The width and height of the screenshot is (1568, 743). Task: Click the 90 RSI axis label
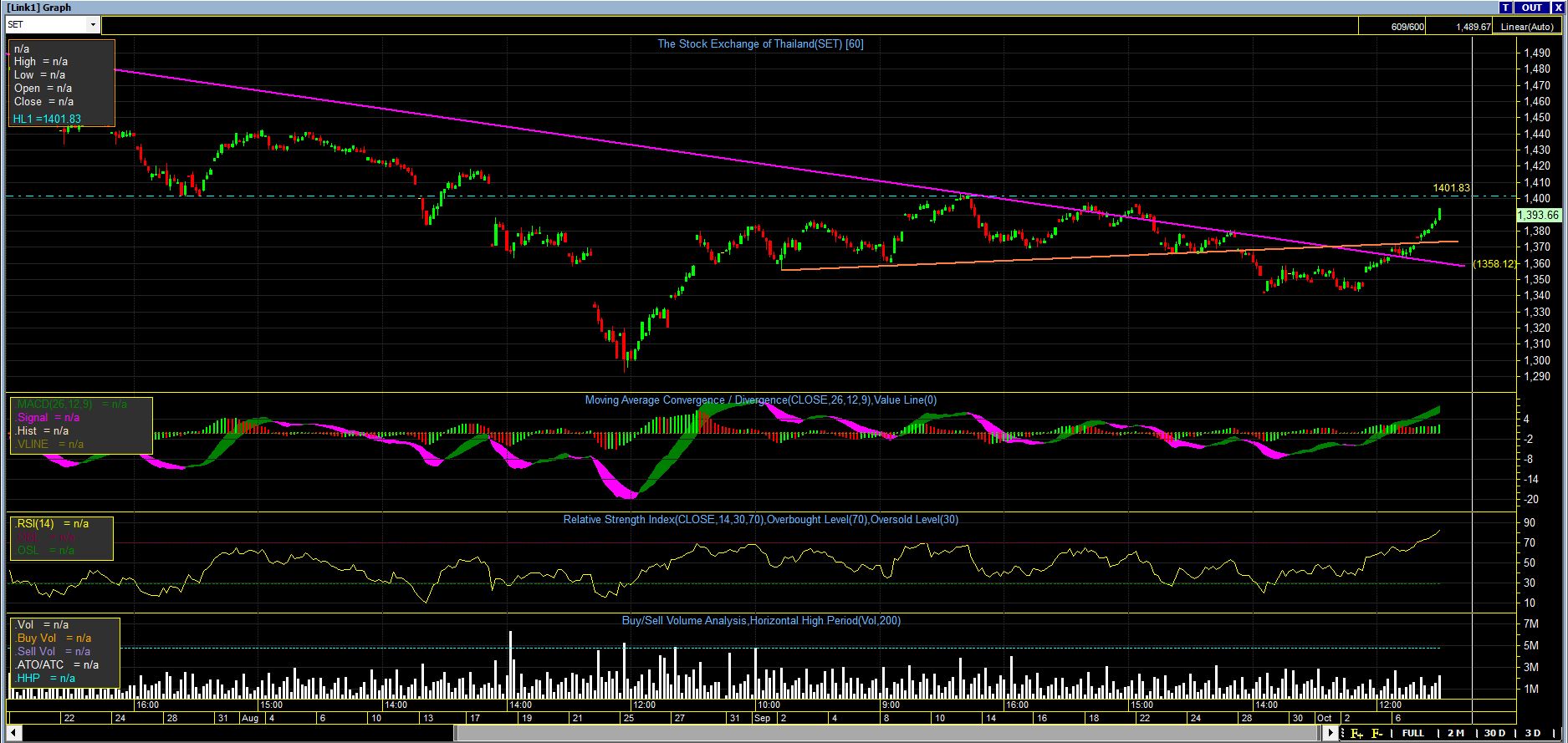[x=1530, y=523]
